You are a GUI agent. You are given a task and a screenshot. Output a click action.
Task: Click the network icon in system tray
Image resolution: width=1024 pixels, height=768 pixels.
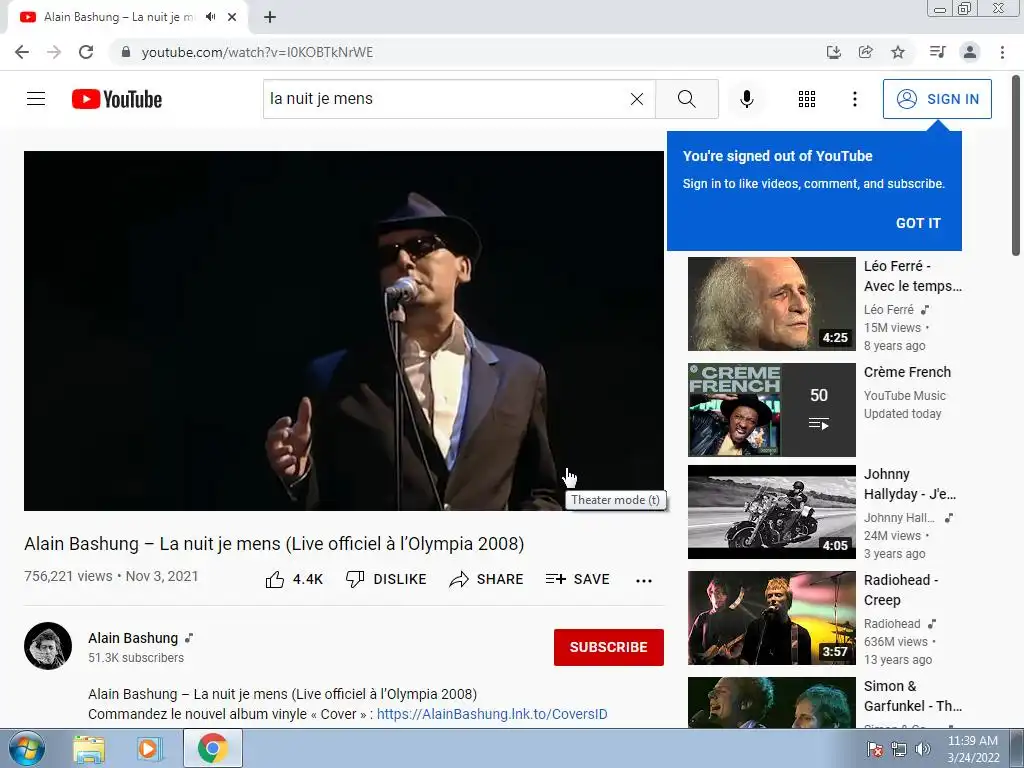[899, 749]
